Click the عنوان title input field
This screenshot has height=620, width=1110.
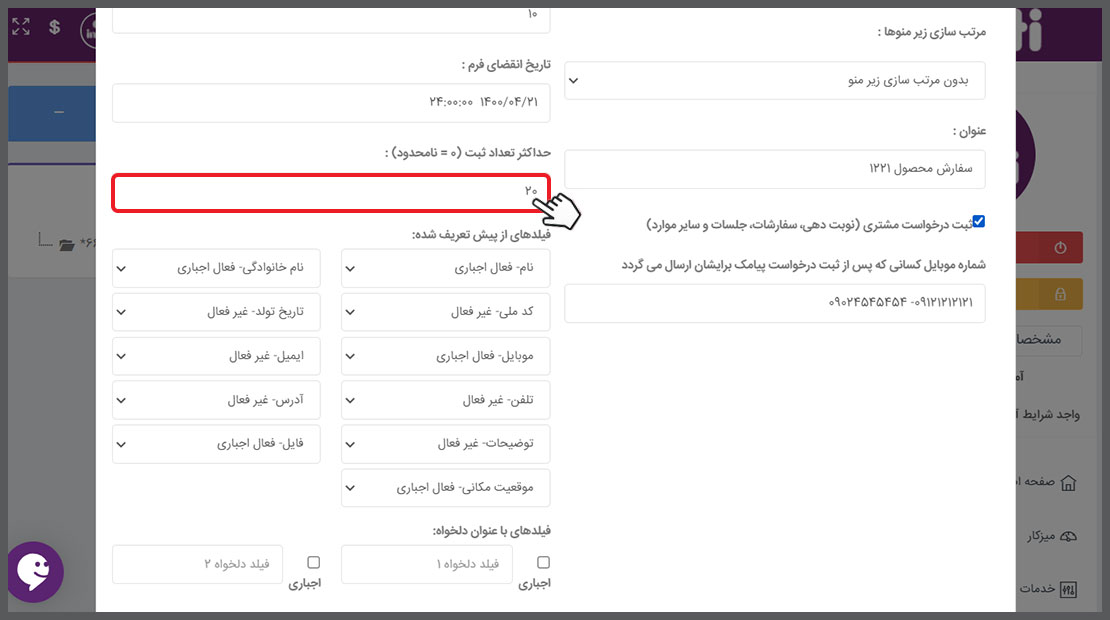click(x=774, y=169)
